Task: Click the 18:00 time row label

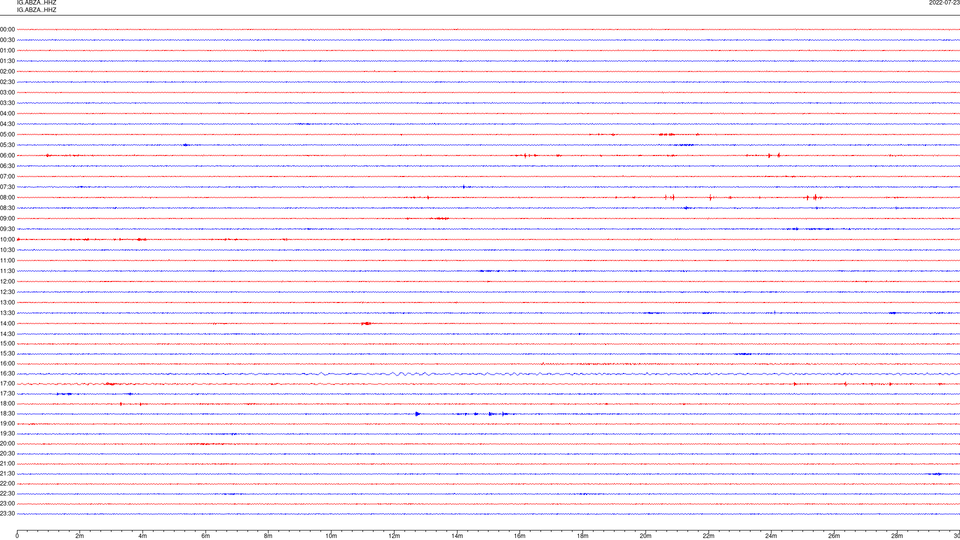Action: tap(7, 404)
